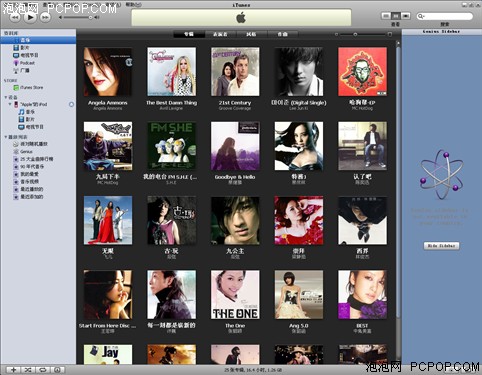482x375 pixels.
Task: Open The Best Damn Thing album cover
Action: [171, 72]
